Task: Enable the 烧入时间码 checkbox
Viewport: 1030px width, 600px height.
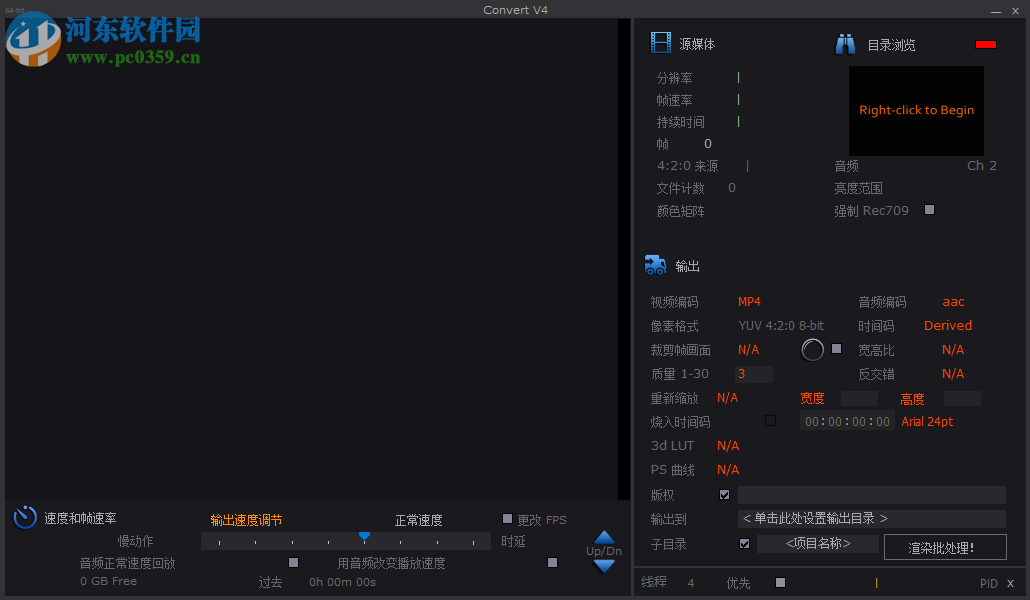Action: click(x=769, y=421)
